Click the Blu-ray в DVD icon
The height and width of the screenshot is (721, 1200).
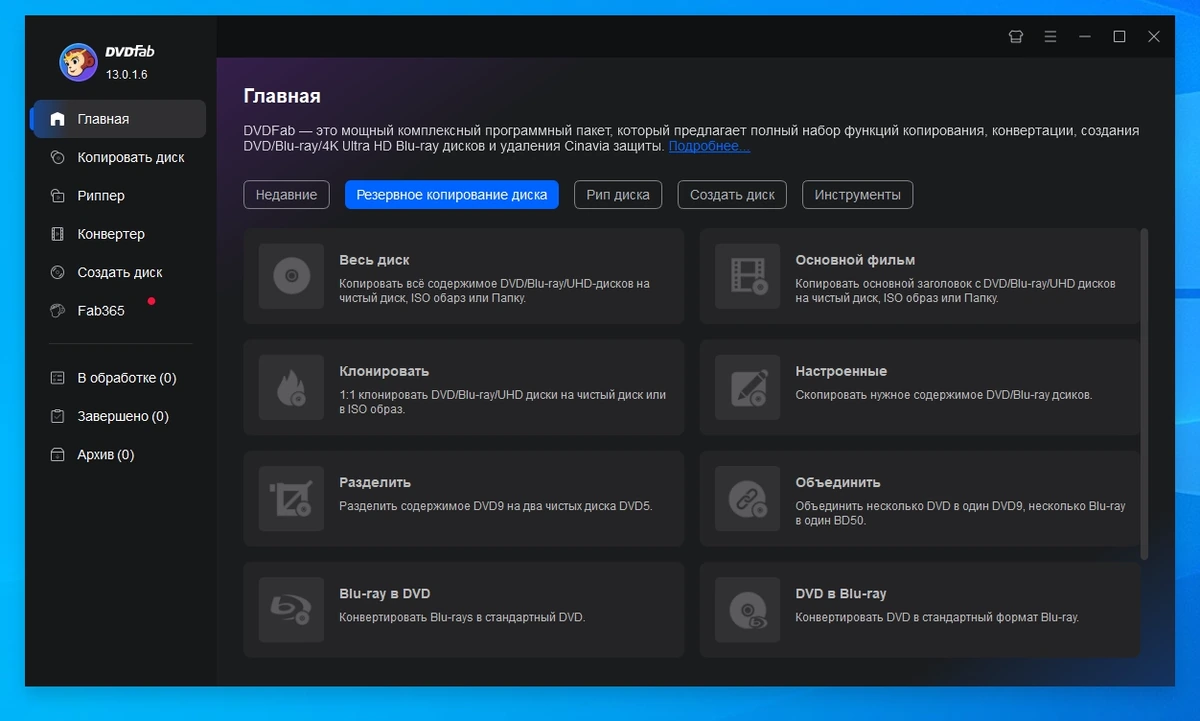pyautogui.click(x=291, y=609)
